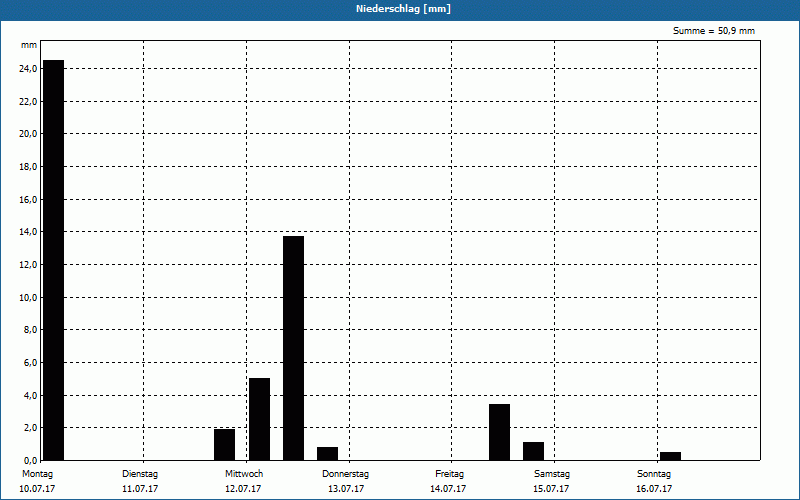The image size is (800, 500).
Task: Click the Freitag axis label
Action: [449, 474]
